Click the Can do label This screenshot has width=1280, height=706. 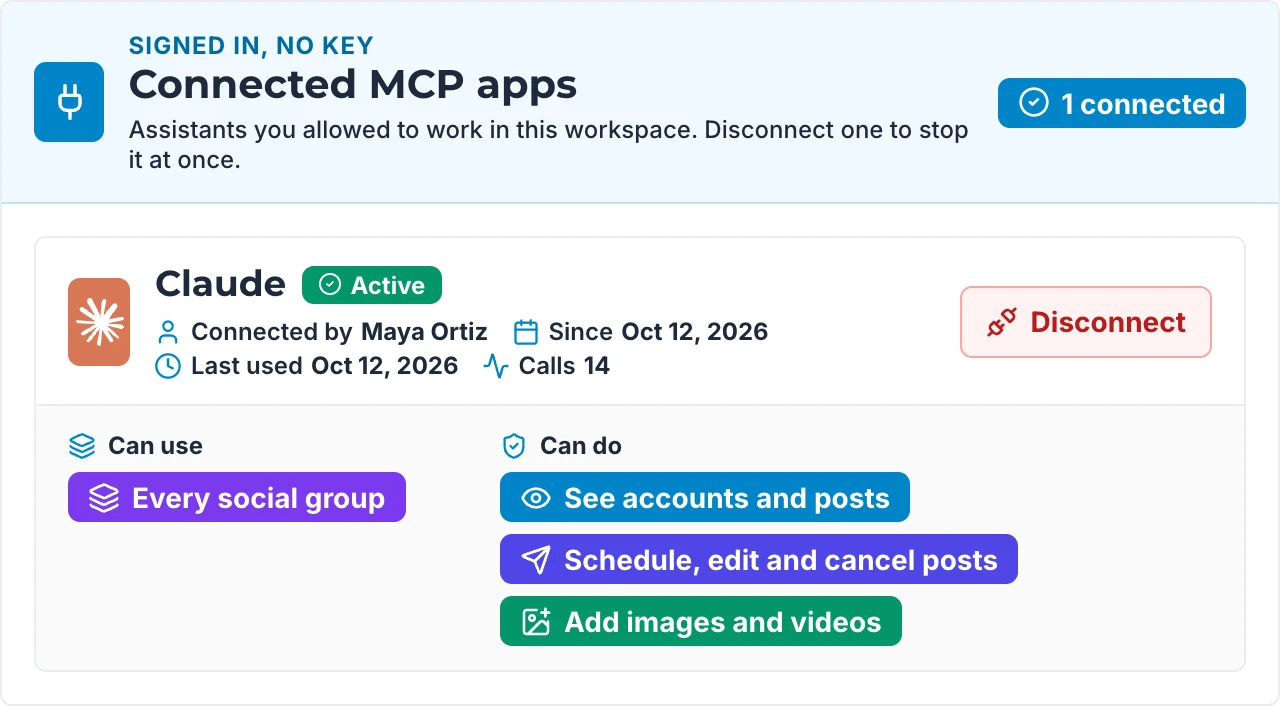(x=581, y=446)
